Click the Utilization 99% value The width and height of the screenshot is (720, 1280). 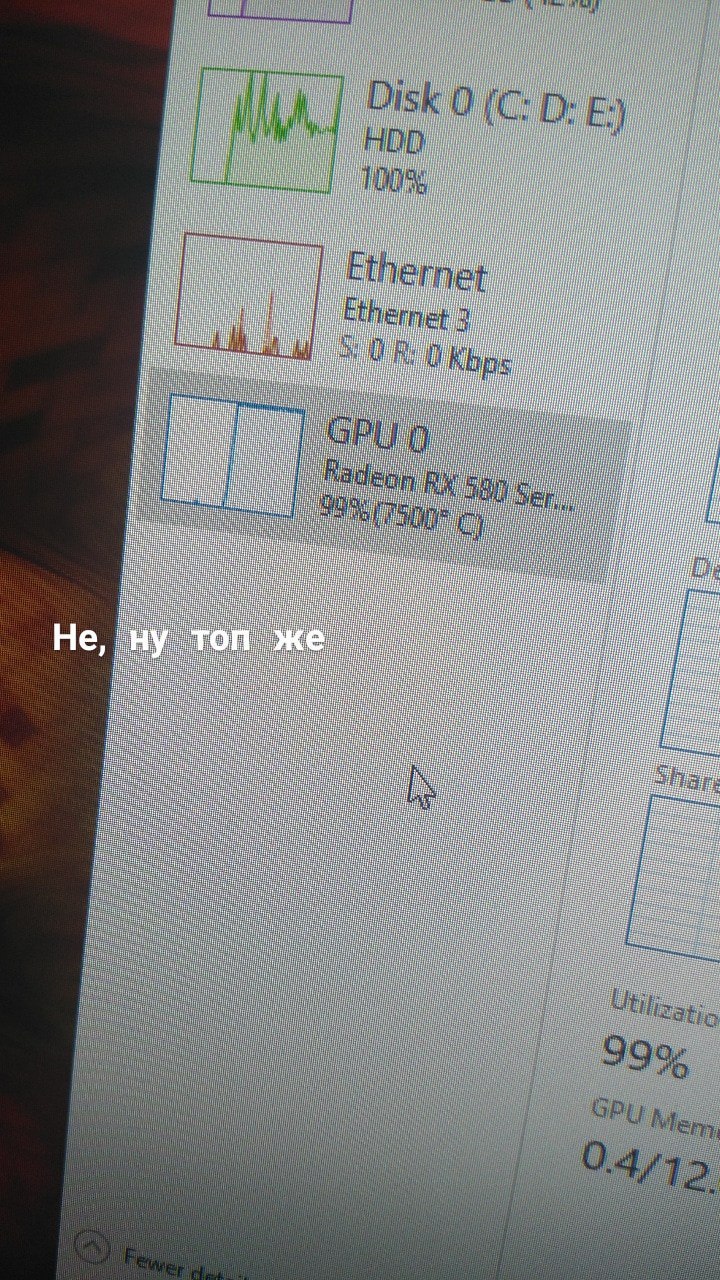tap(646, 1058)
